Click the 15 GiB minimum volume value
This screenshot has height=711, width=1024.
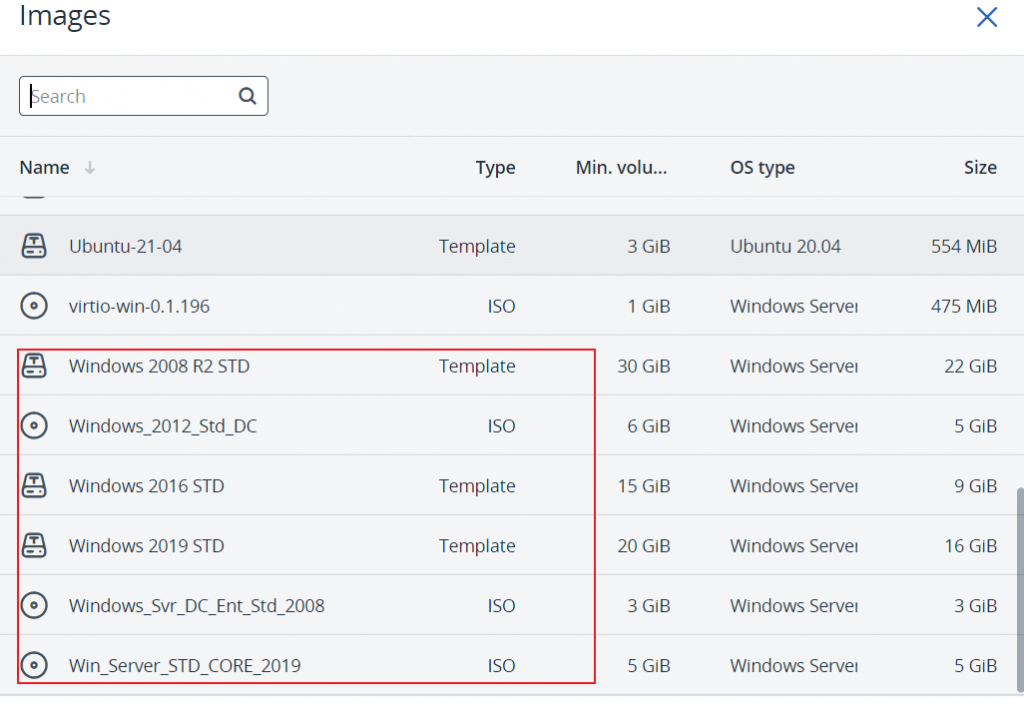click(644, 486)
